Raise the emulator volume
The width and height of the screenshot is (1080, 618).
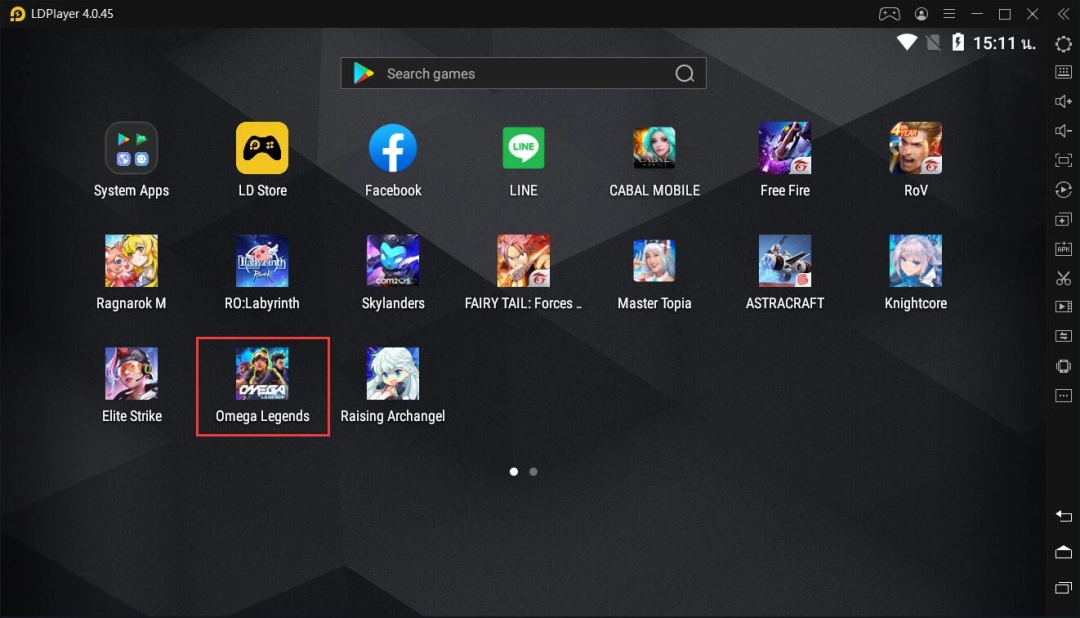tap(1063, 100)
